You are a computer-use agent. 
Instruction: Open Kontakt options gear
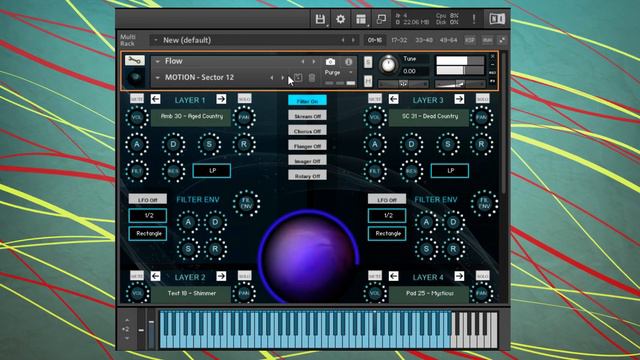[x=340, y=19]
